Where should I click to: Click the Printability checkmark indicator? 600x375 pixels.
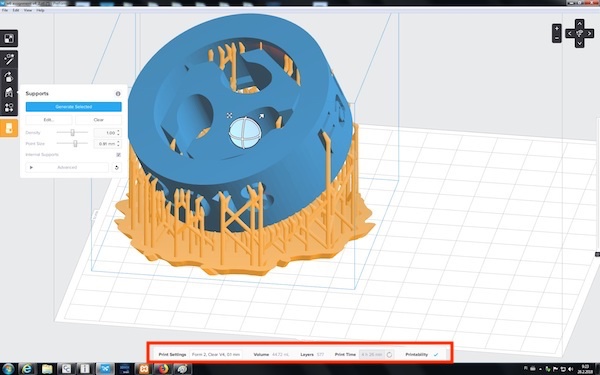click(436, 355)
